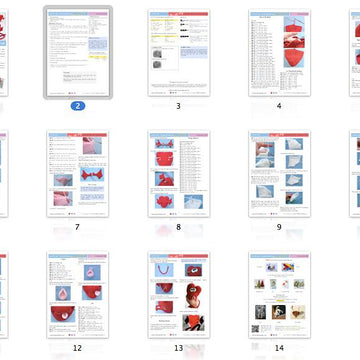Screen dimensions: 360x360
Task: Select the page 7 thumbnail
Action: (78, 174)
